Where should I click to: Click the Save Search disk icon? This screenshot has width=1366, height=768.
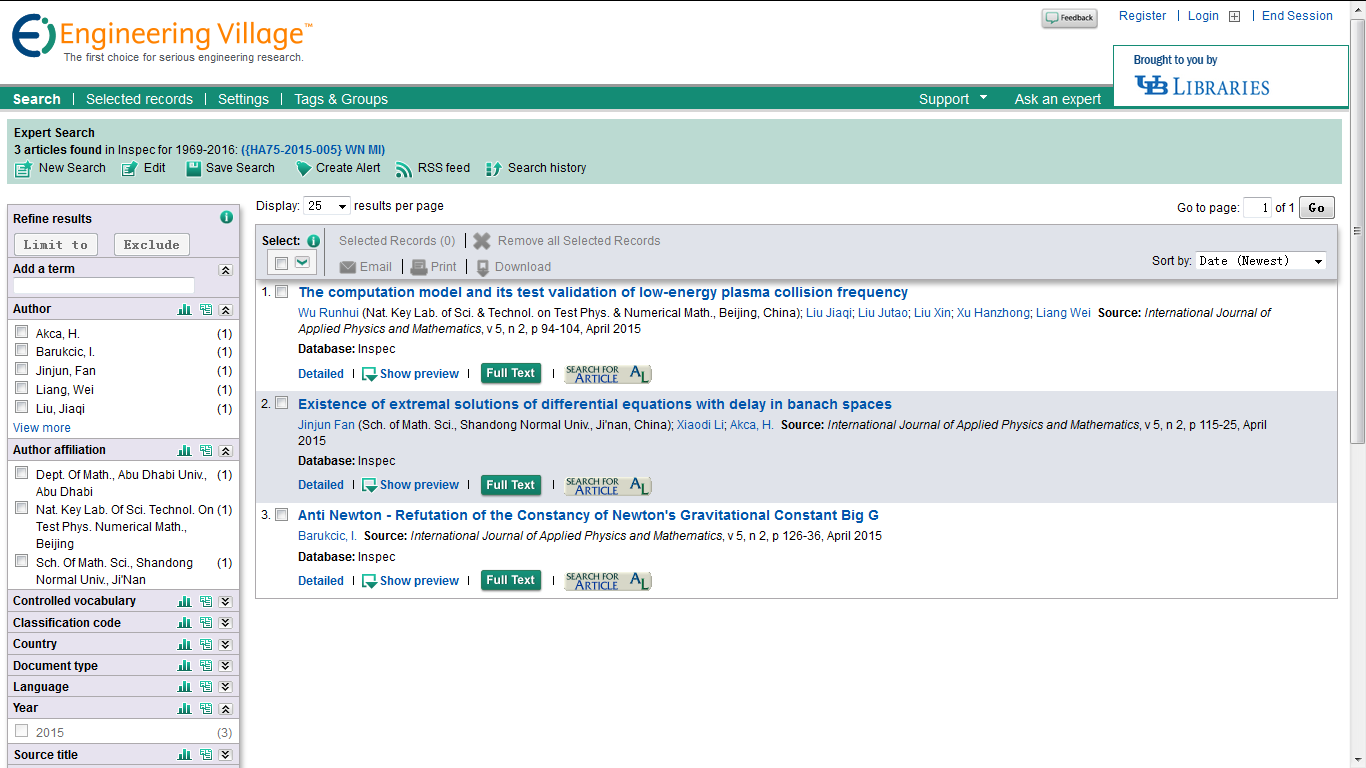tap(194, 169)
